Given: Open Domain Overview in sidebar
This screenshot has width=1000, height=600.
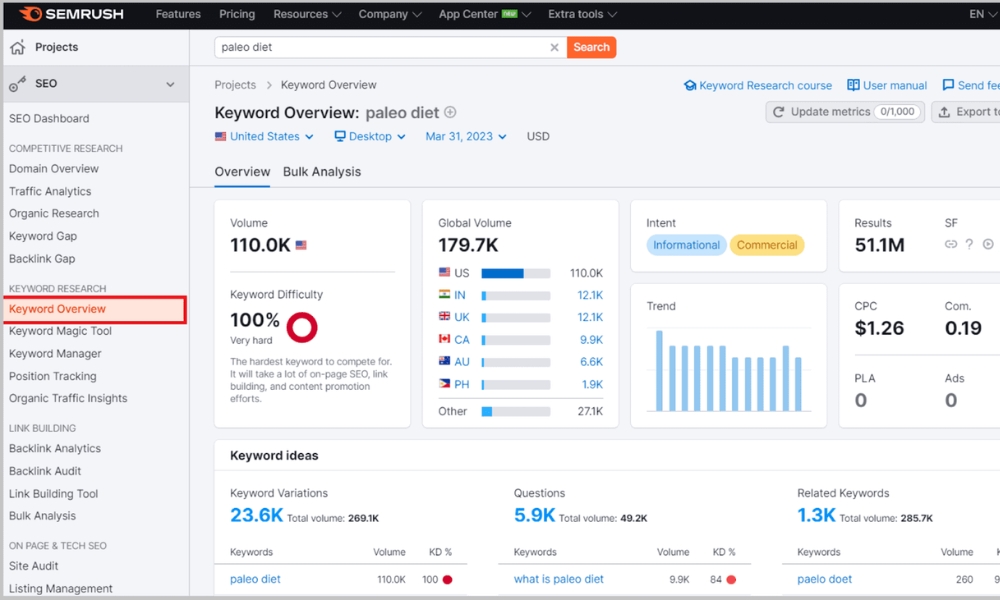Looking at the screenshot, I should [x=54, y=168].
